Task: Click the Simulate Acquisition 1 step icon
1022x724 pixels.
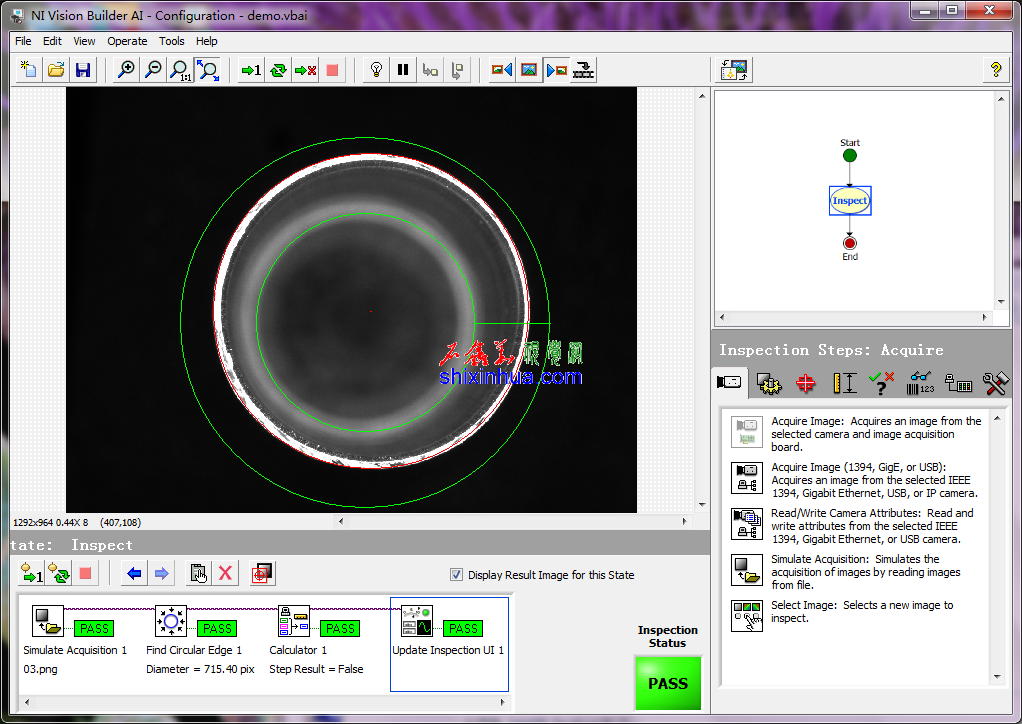Action: [47, 621]
